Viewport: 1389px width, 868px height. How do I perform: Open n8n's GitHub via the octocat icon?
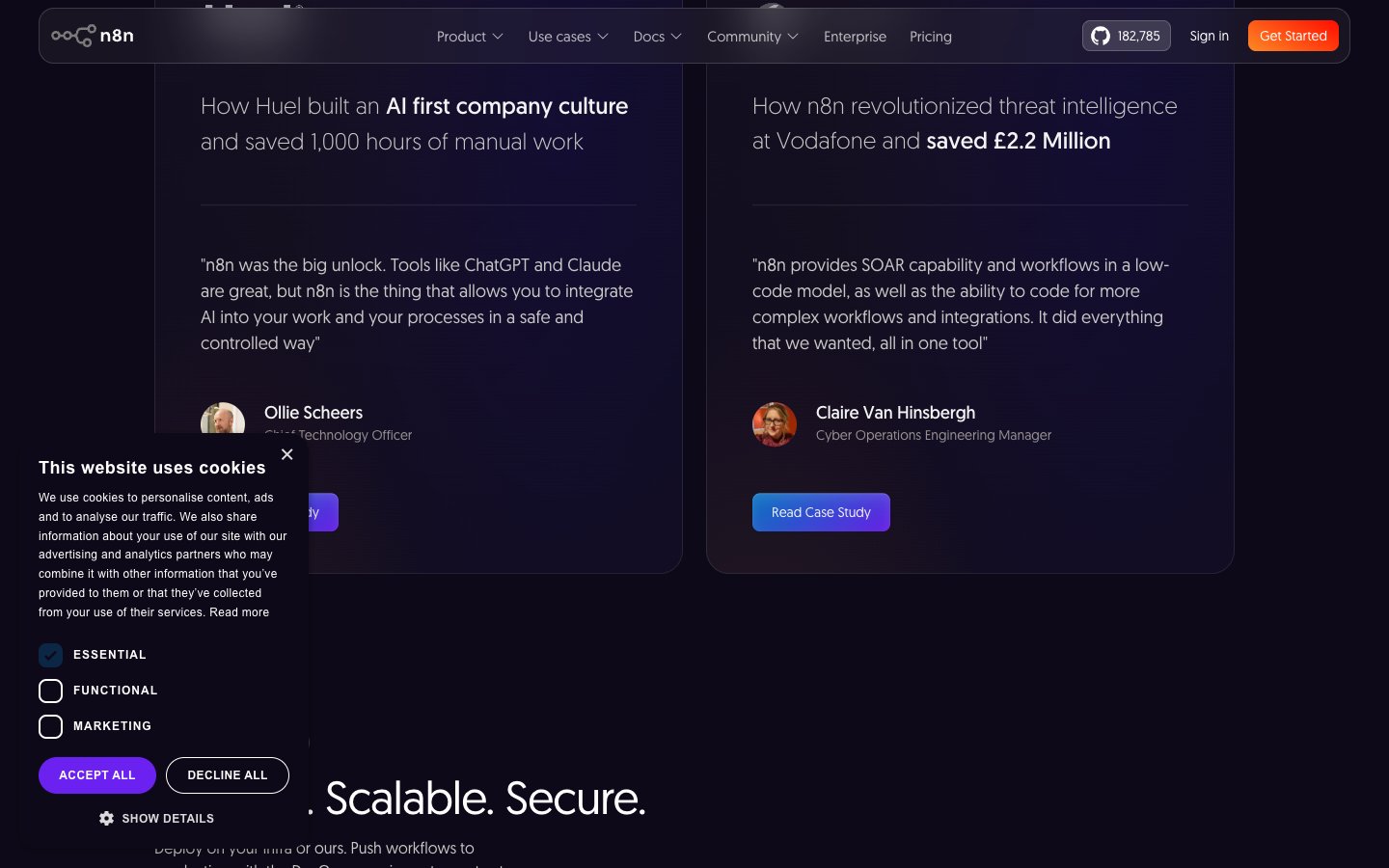pos(1101,36)
